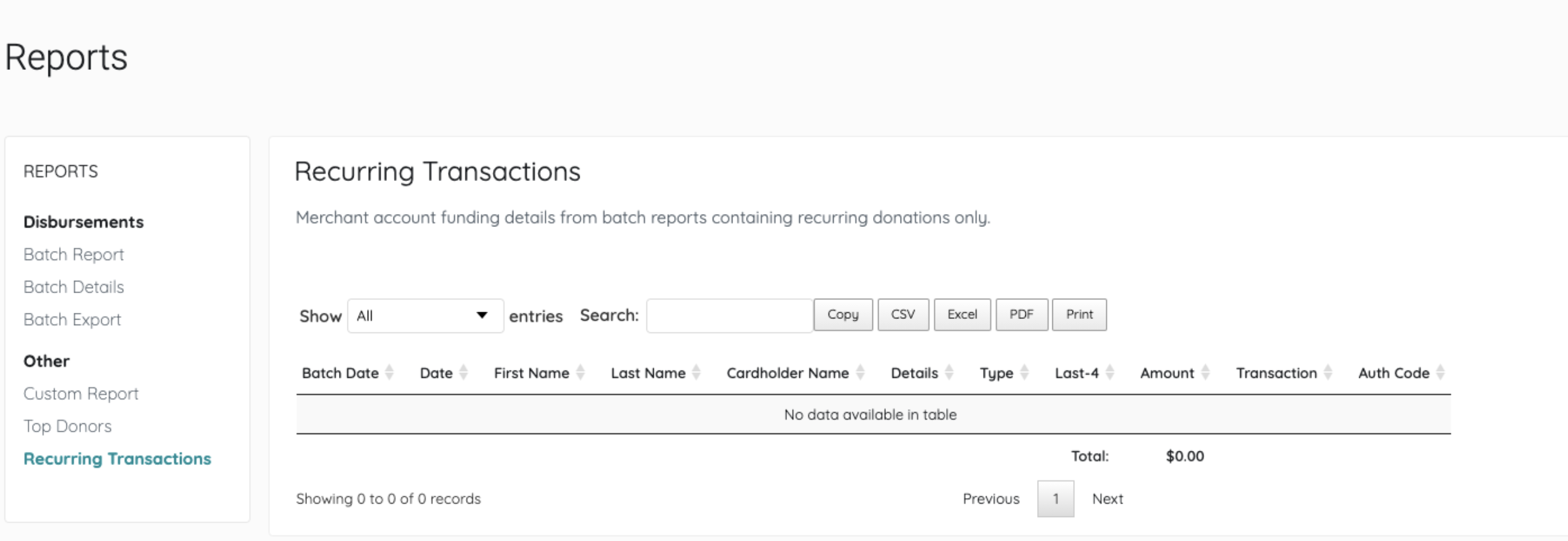Click sort arrows beside Date column
The image size is (1568, 541).
pos(464,372)
